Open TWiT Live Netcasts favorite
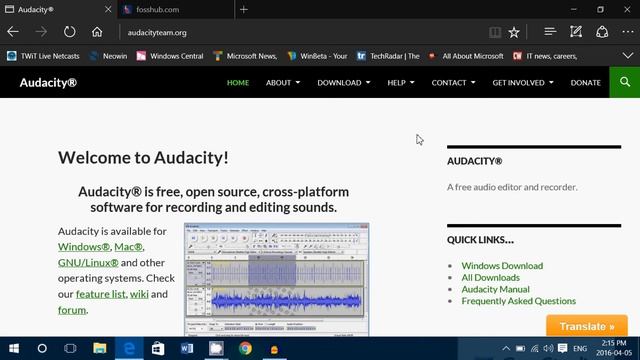Image resolution: width=640 pixels, height=360 pixels. [43, 56]
